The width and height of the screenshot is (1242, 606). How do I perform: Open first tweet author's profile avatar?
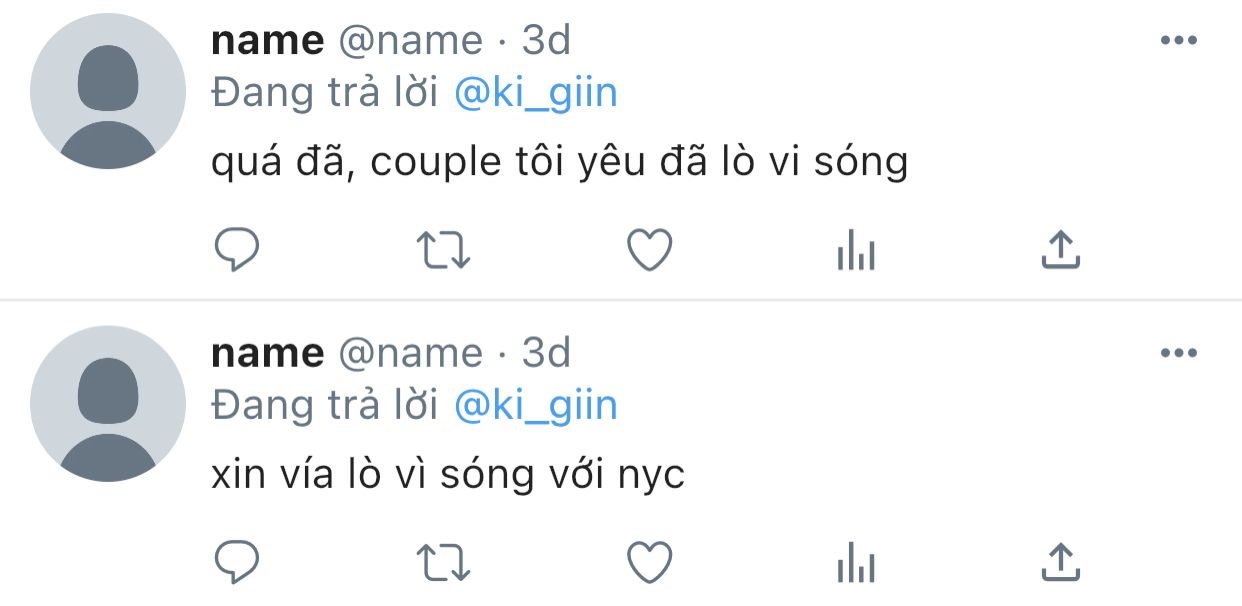(x=108, y=91)
